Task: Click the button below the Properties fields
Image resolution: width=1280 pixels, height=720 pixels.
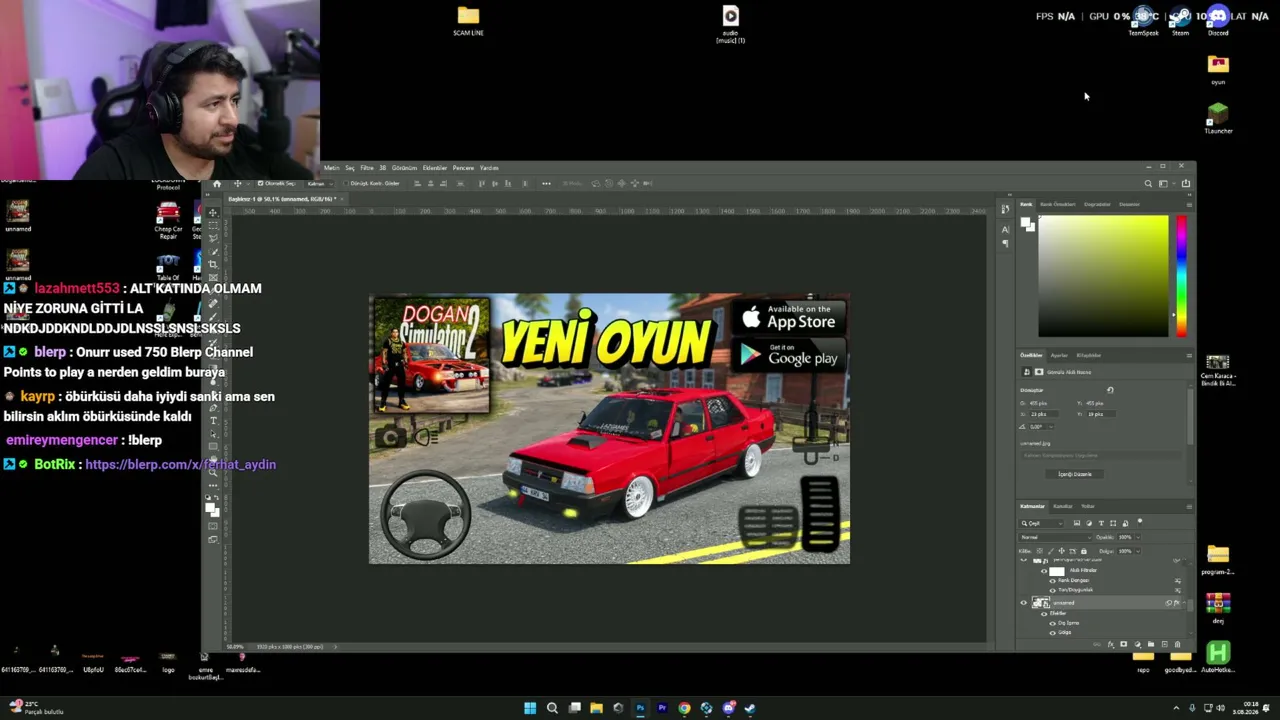Action: tap(1075, 474)
